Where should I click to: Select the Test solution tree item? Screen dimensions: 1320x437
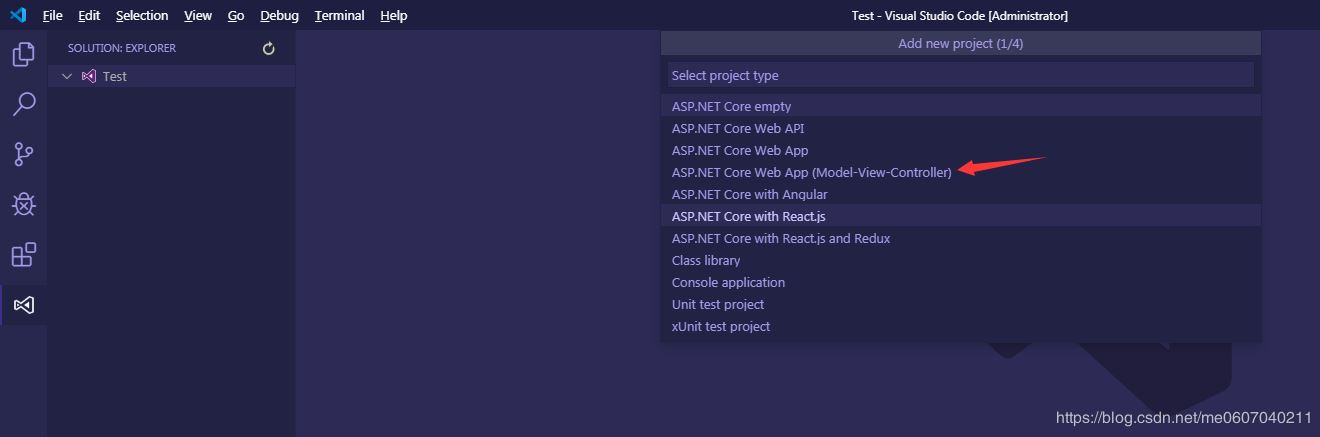pos(114,76)
